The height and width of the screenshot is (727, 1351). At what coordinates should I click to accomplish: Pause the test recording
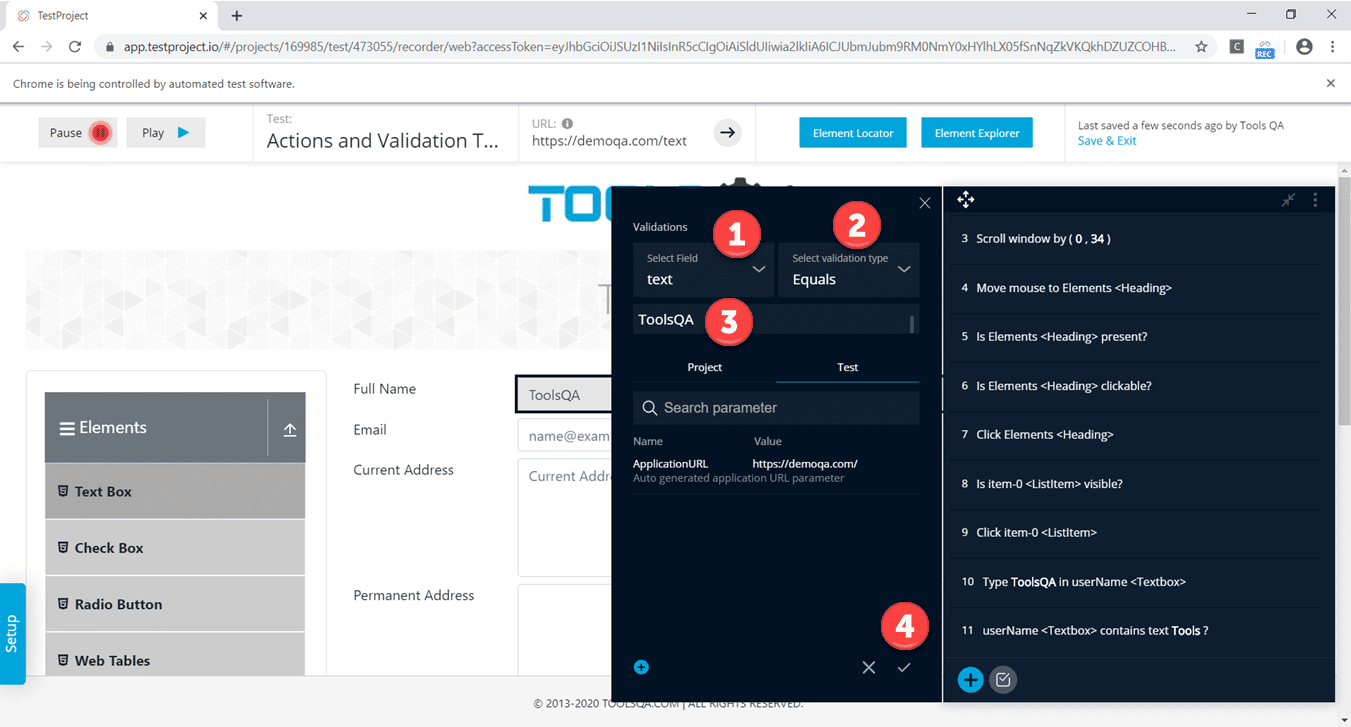[x=77, y=132]
